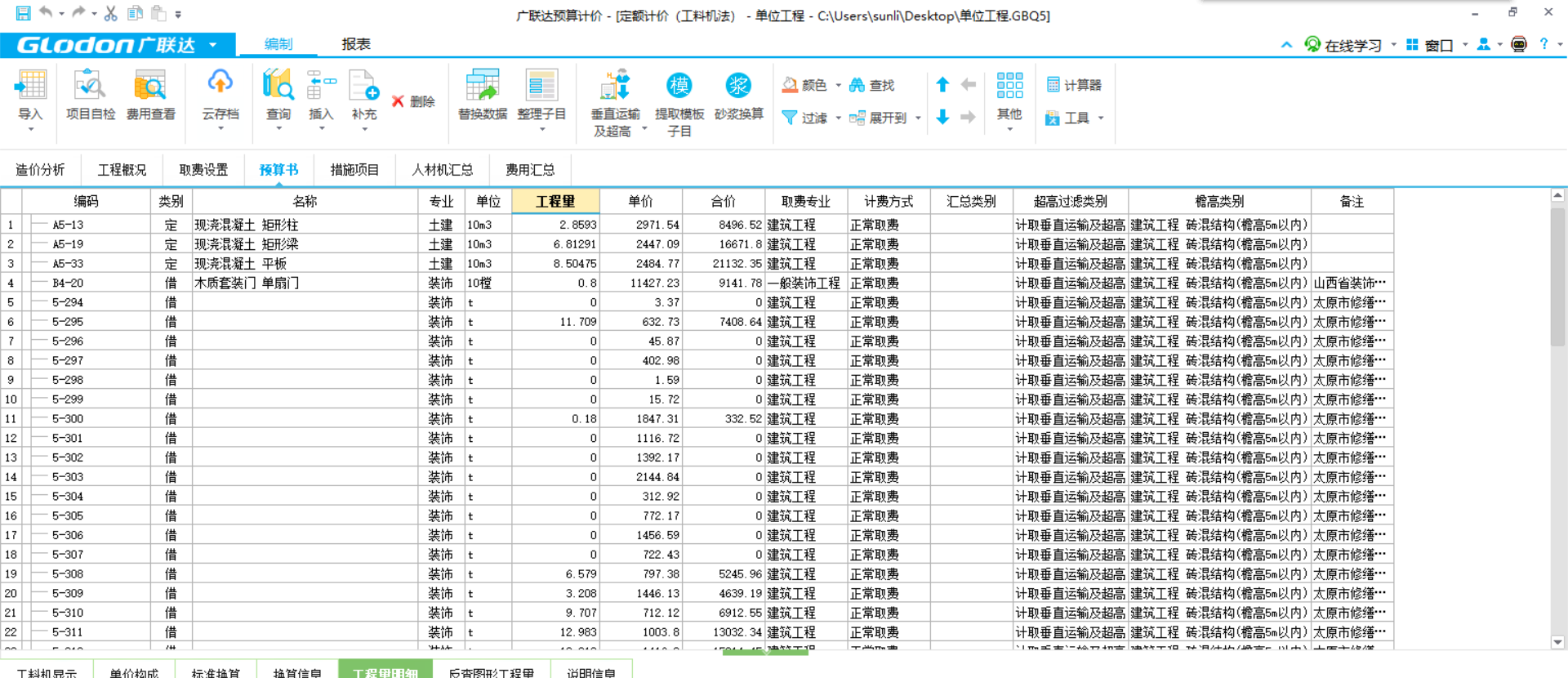Move row up with blue up arrow
The height and width of the screenshot is (678, 1568).
click(942, 84)
